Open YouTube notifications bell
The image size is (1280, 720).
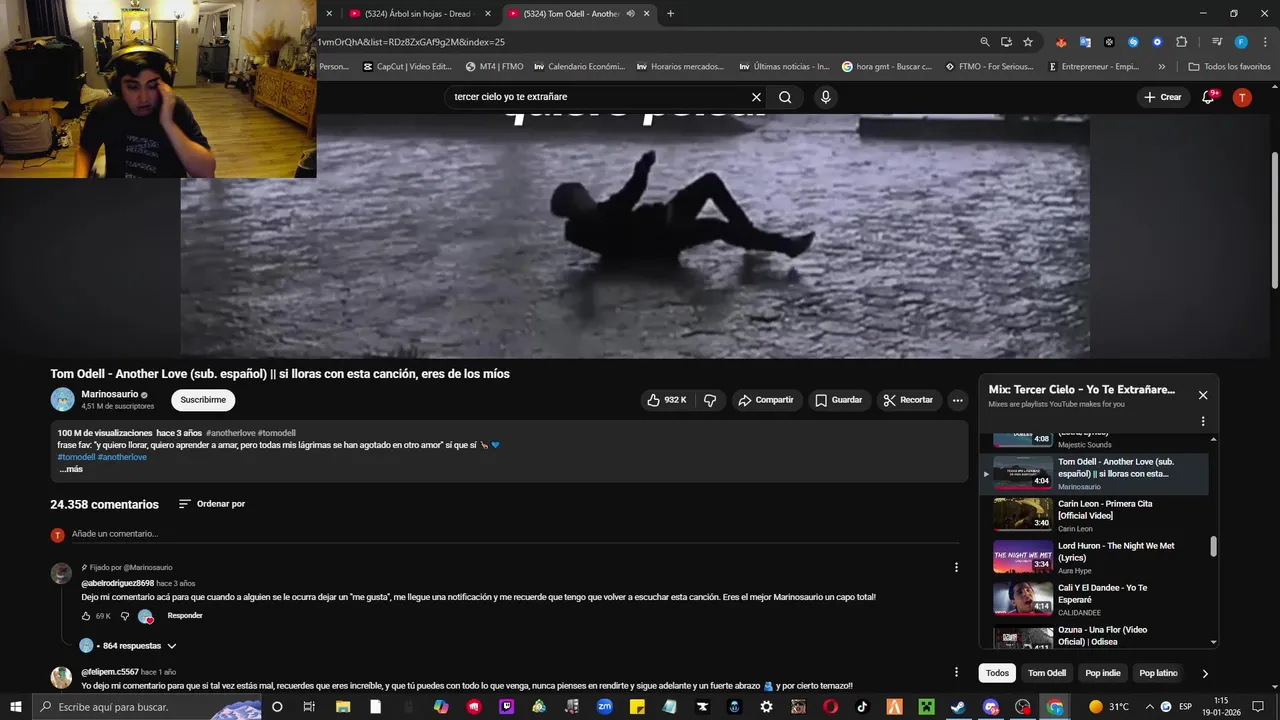(x=1208, y=97)
